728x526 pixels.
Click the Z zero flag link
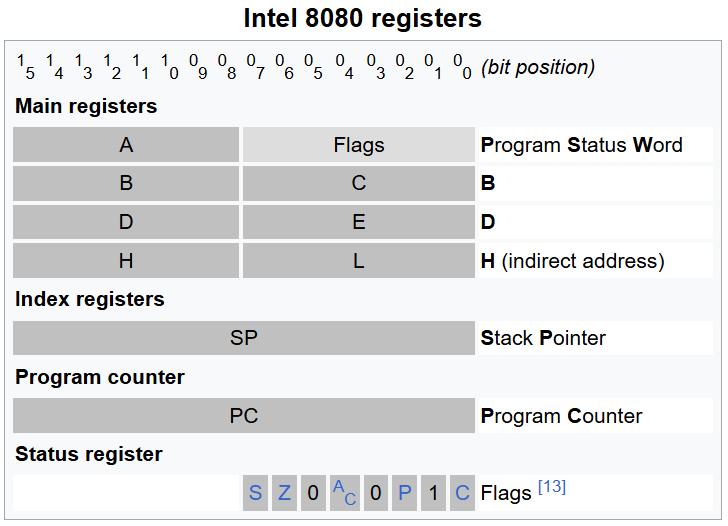click(284, 493)
